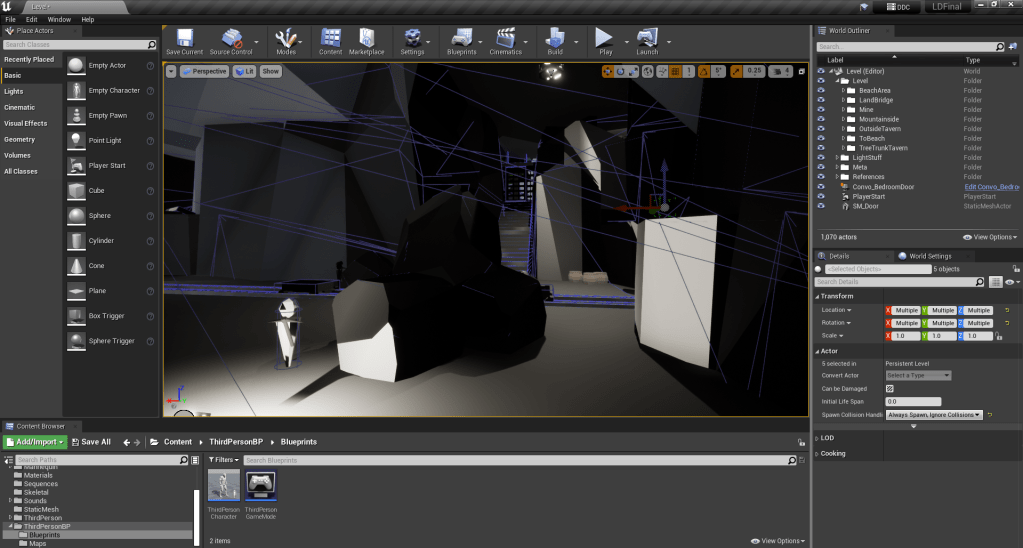Select the Point Light actor icon
Screen dimensions: 1023x548
[77, 140]
